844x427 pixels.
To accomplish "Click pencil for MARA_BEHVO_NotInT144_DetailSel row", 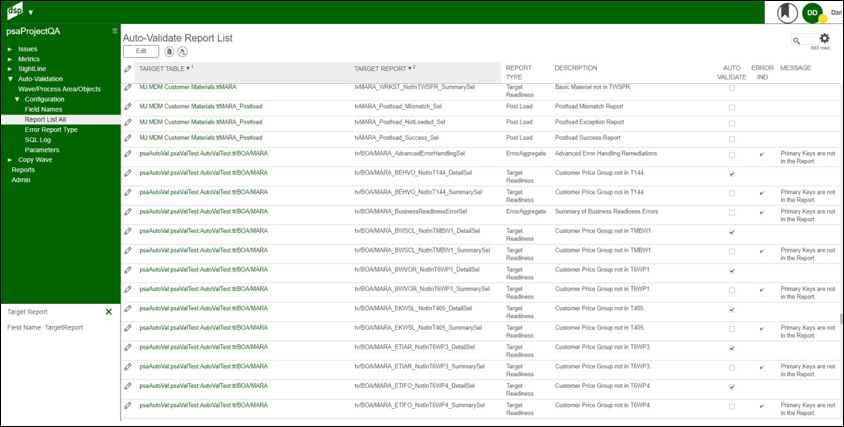I will tap(128, 173).
